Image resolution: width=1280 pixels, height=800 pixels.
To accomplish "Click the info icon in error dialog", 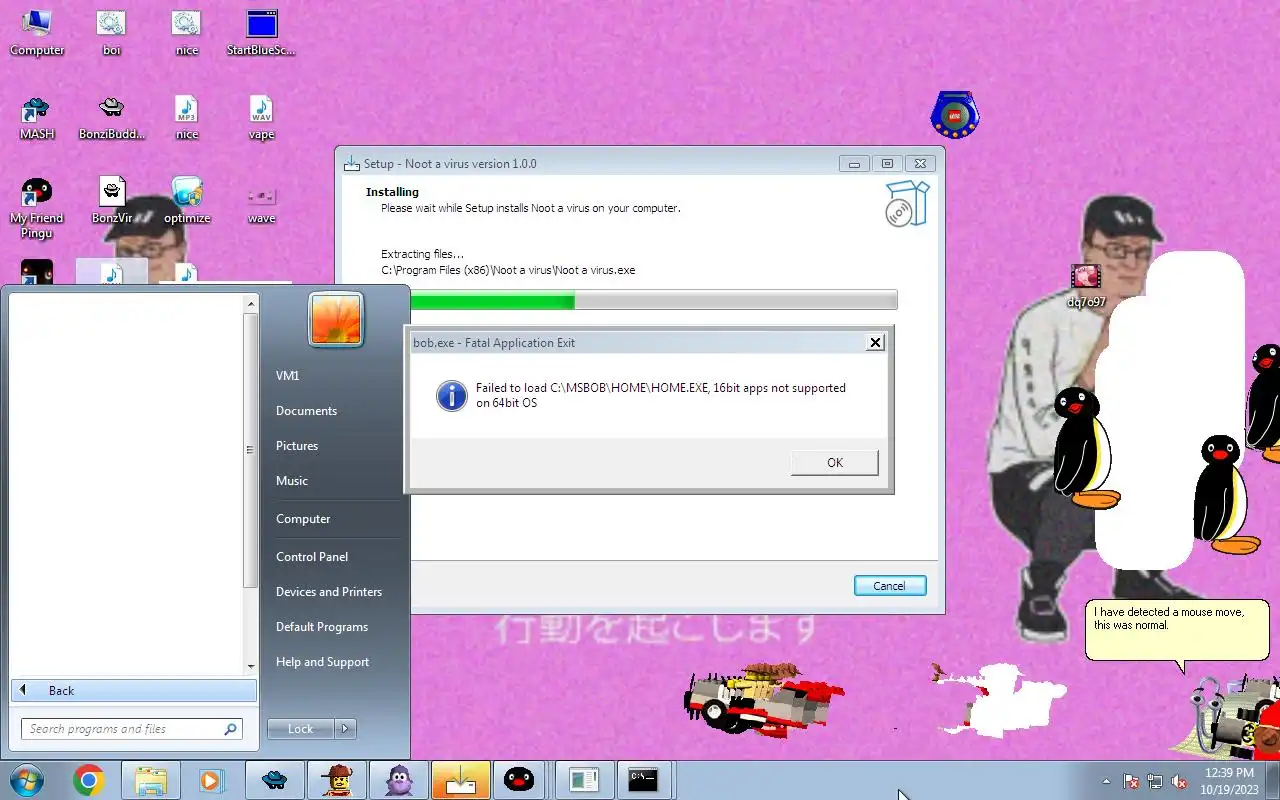I will tap(451, 396).
